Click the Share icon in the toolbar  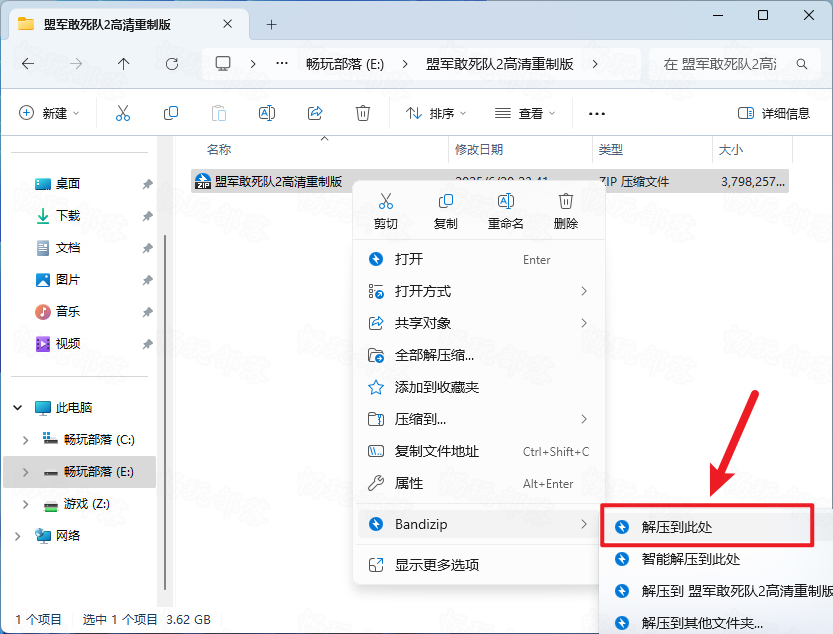(315, 113)
